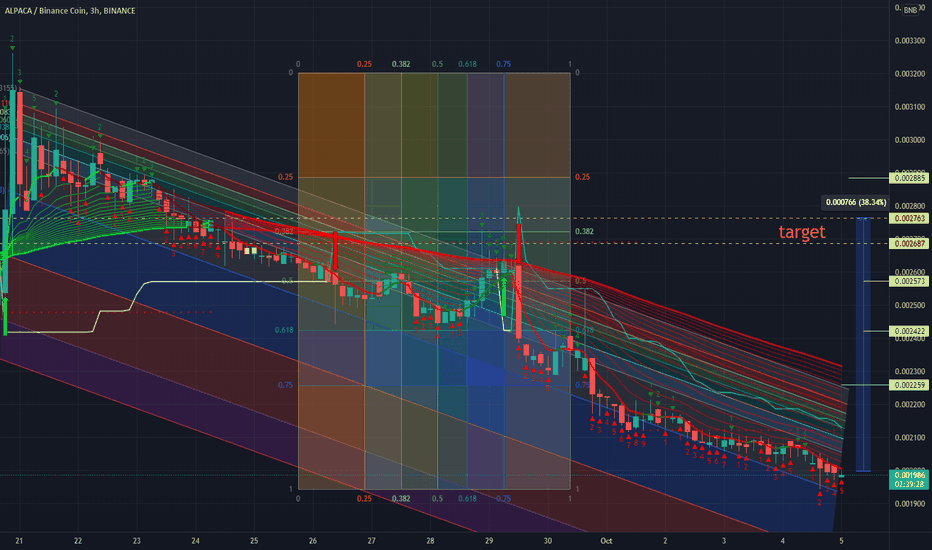
Task: Click the 0.002100 price axis tick
Action: [909, 438]
